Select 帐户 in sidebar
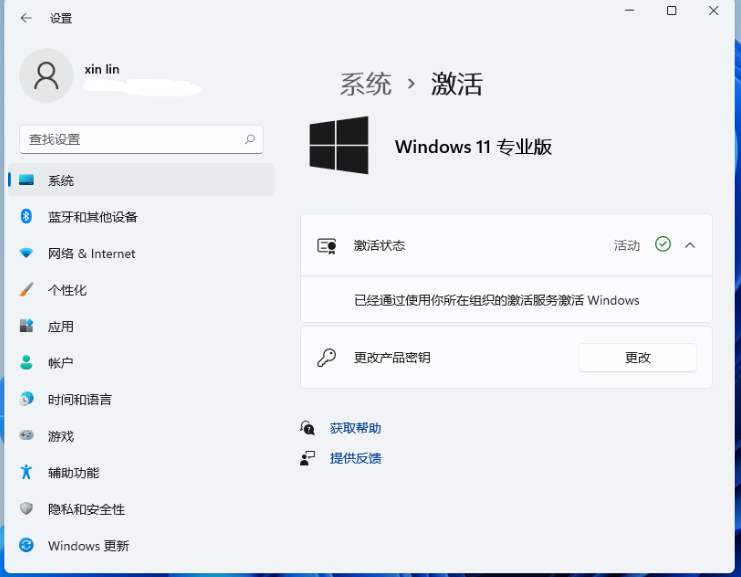 pos(141,362)
